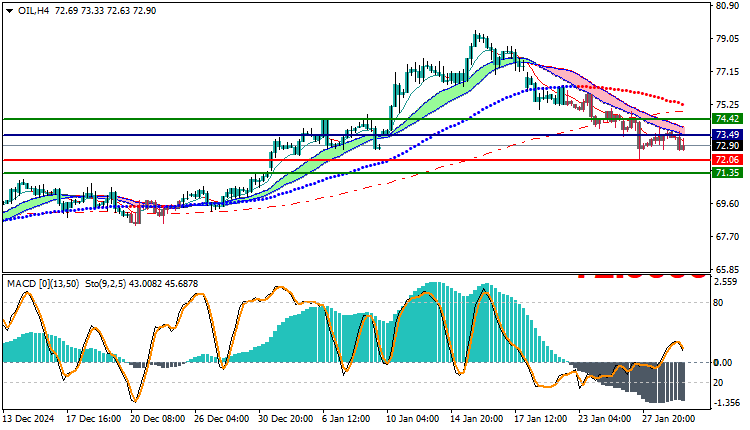Viewport: 750px width, 430px height.
Task: Select the 17 Jan 12:00 time axis label
Action: pos(541,419)
